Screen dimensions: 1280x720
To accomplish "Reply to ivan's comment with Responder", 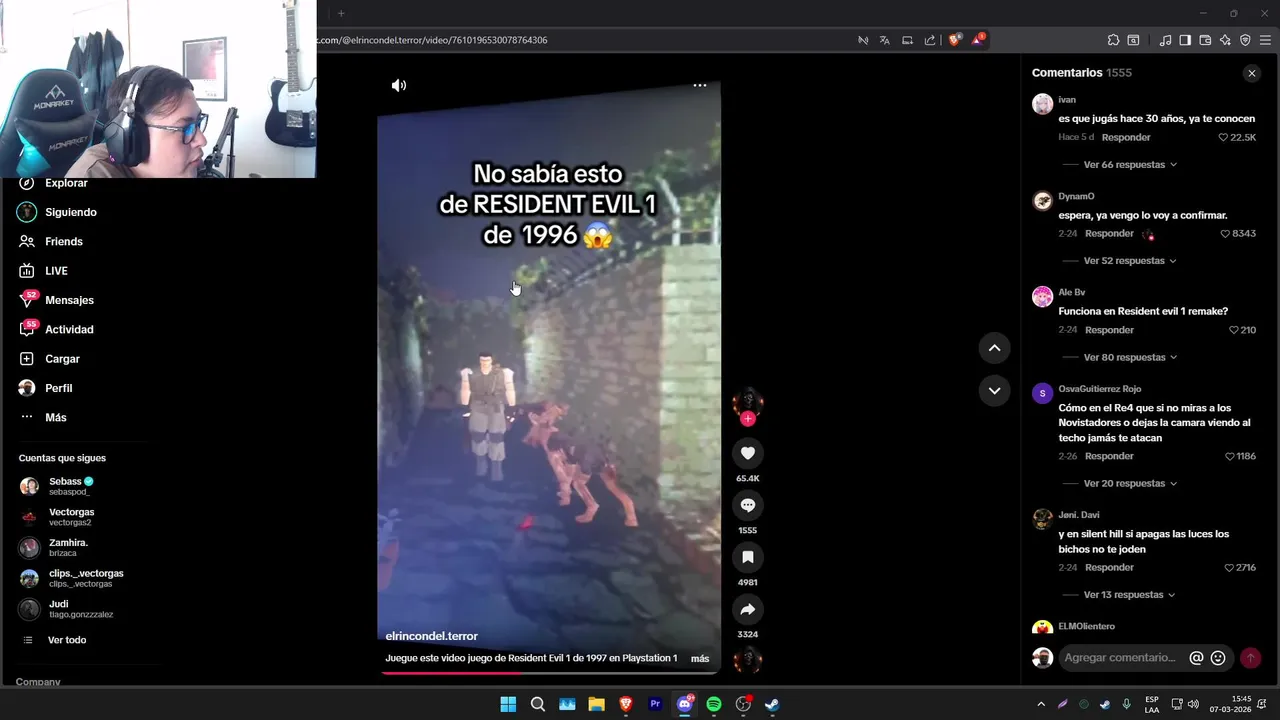I will (1126, 137).
